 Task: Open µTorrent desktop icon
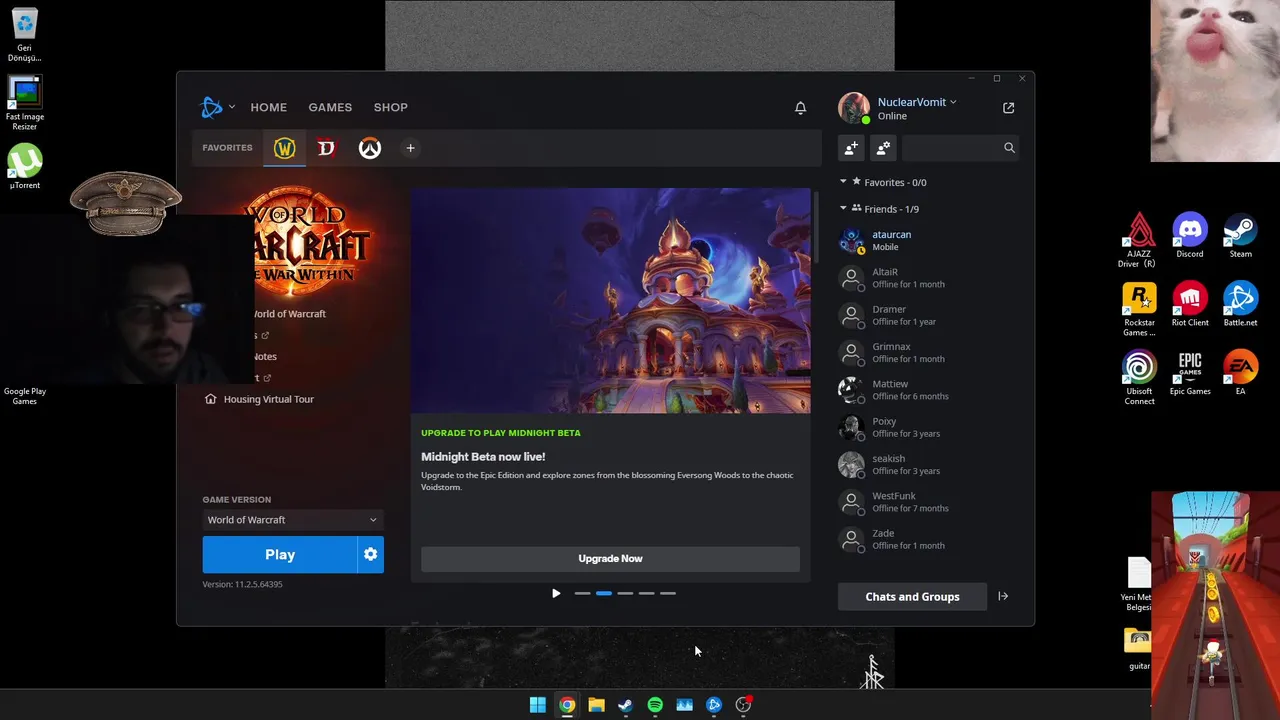point(25,167)
